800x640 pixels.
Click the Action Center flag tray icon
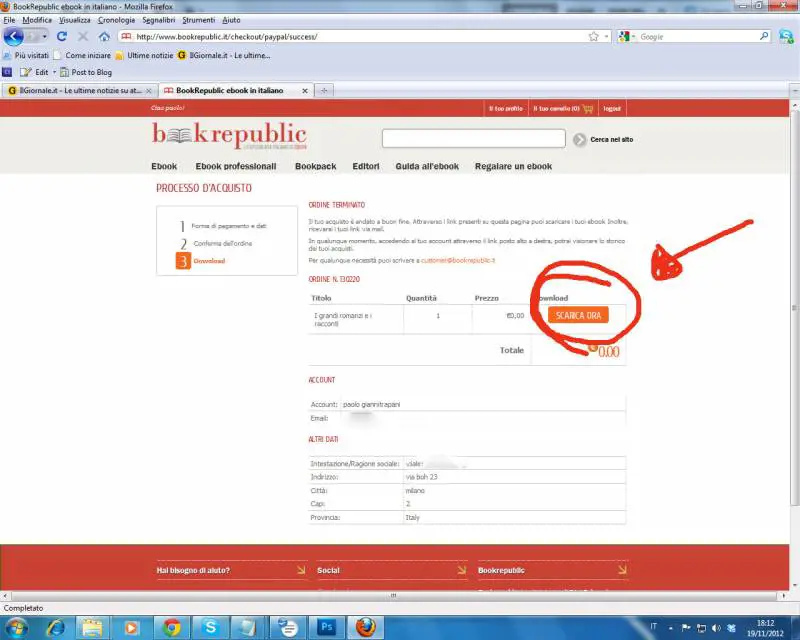click(x=686, y=628)
